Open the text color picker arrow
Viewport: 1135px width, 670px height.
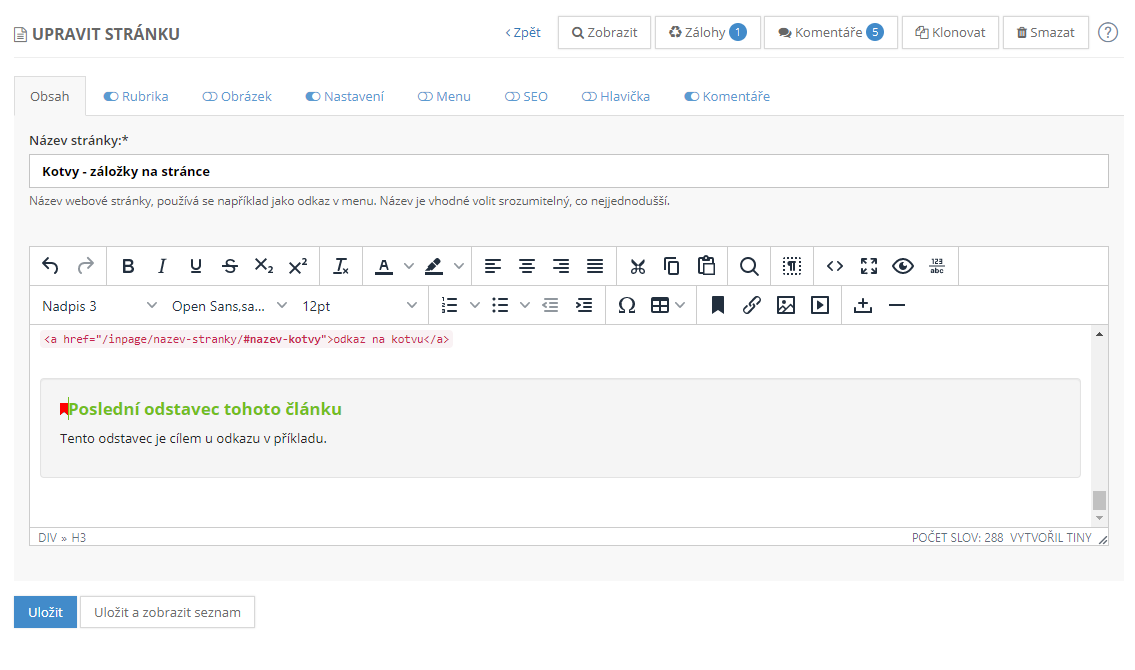tap(409, 266)
